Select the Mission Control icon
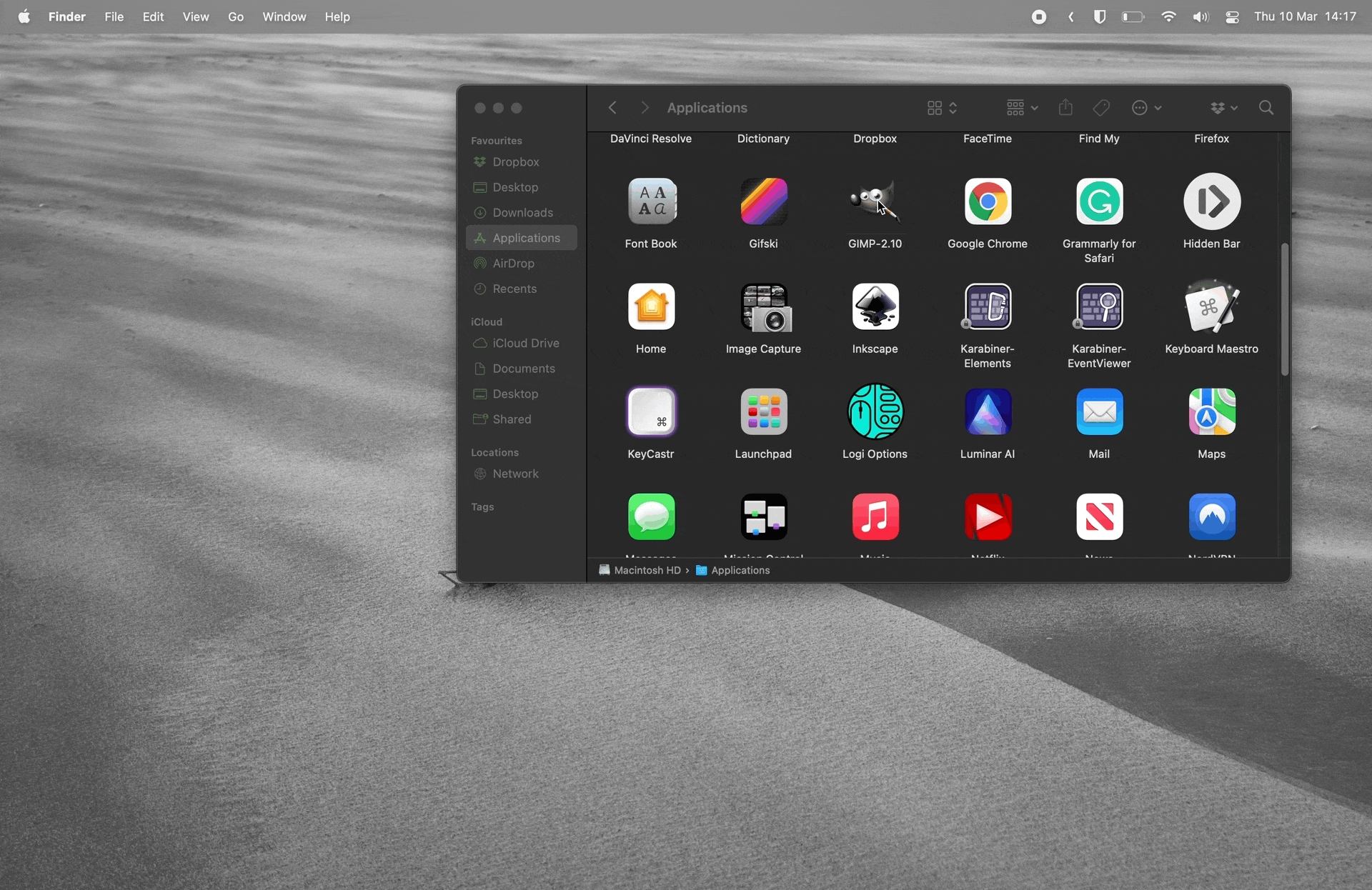 pos(763,516)
